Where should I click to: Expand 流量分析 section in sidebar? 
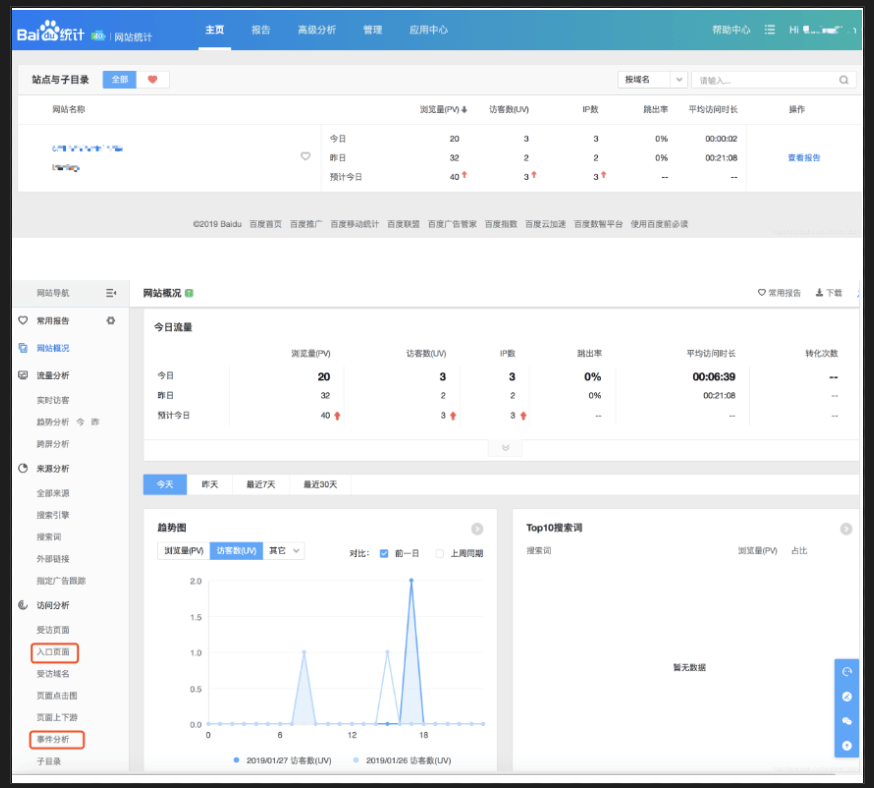53,375
